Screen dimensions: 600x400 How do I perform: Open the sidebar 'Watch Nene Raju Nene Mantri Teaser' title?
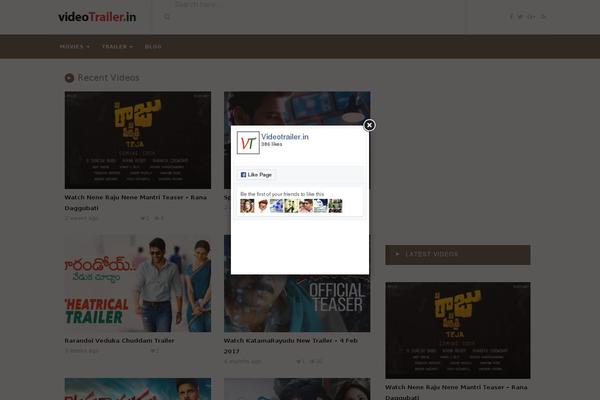tap(456, 392)
